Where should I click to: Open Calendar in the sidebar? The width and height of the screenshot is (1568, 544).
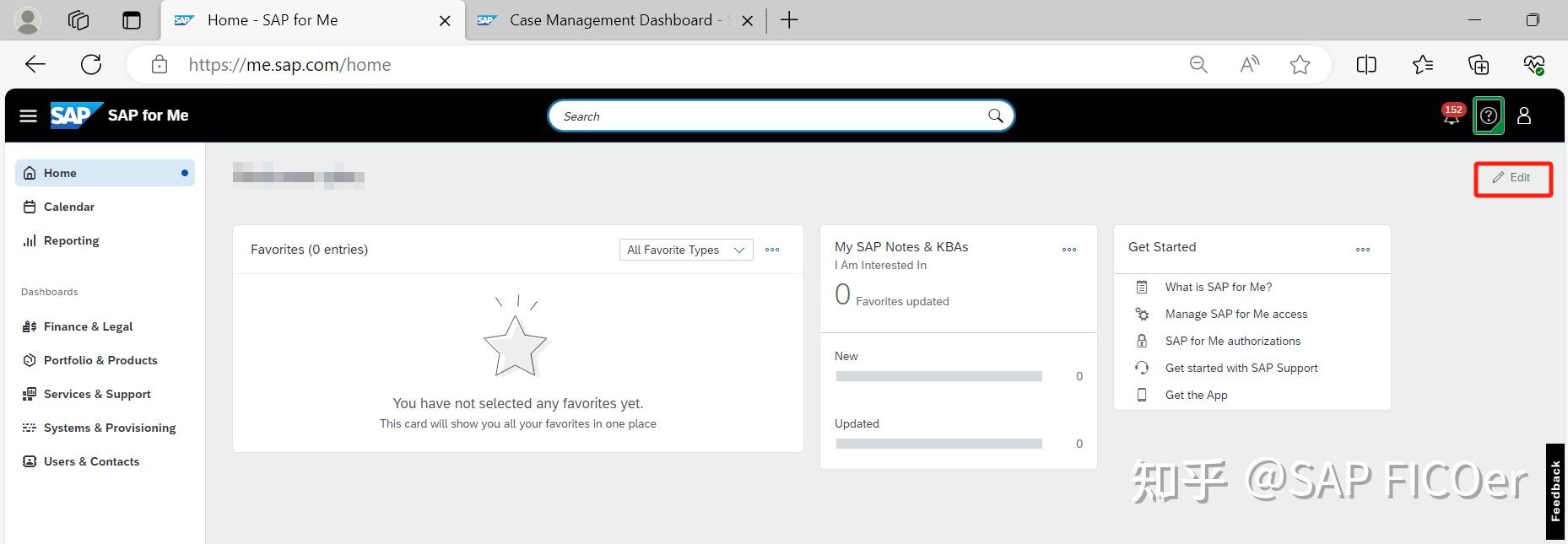(69, 207)
